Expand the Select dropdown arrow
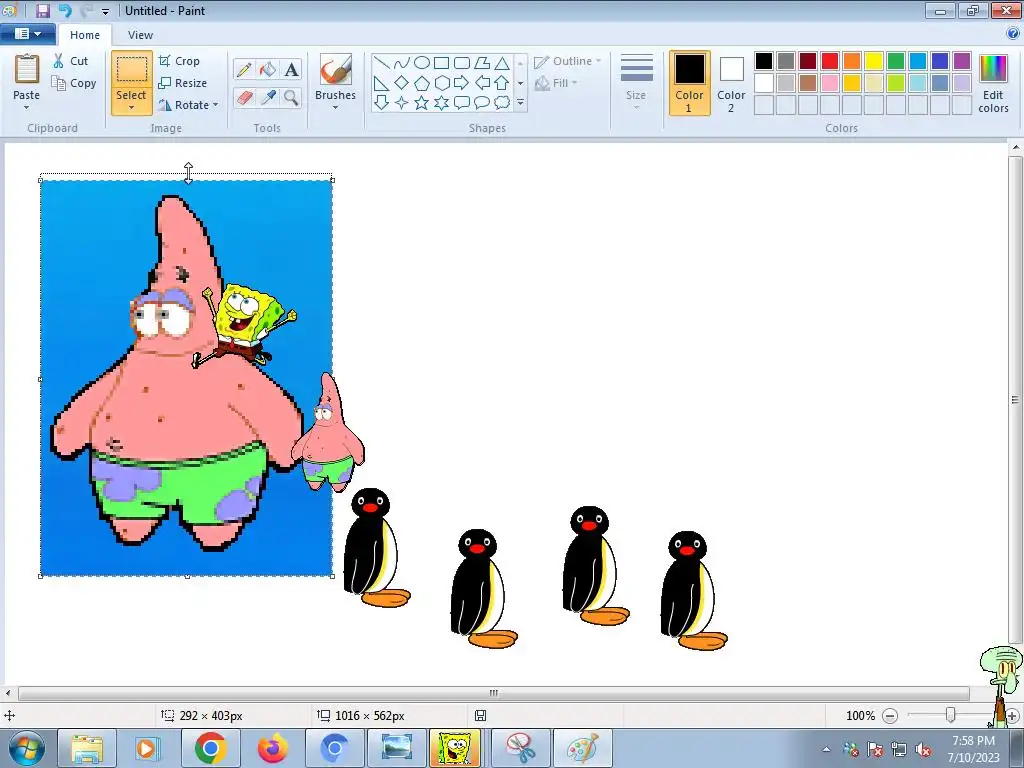1024x768 pixels. (131, 108)
